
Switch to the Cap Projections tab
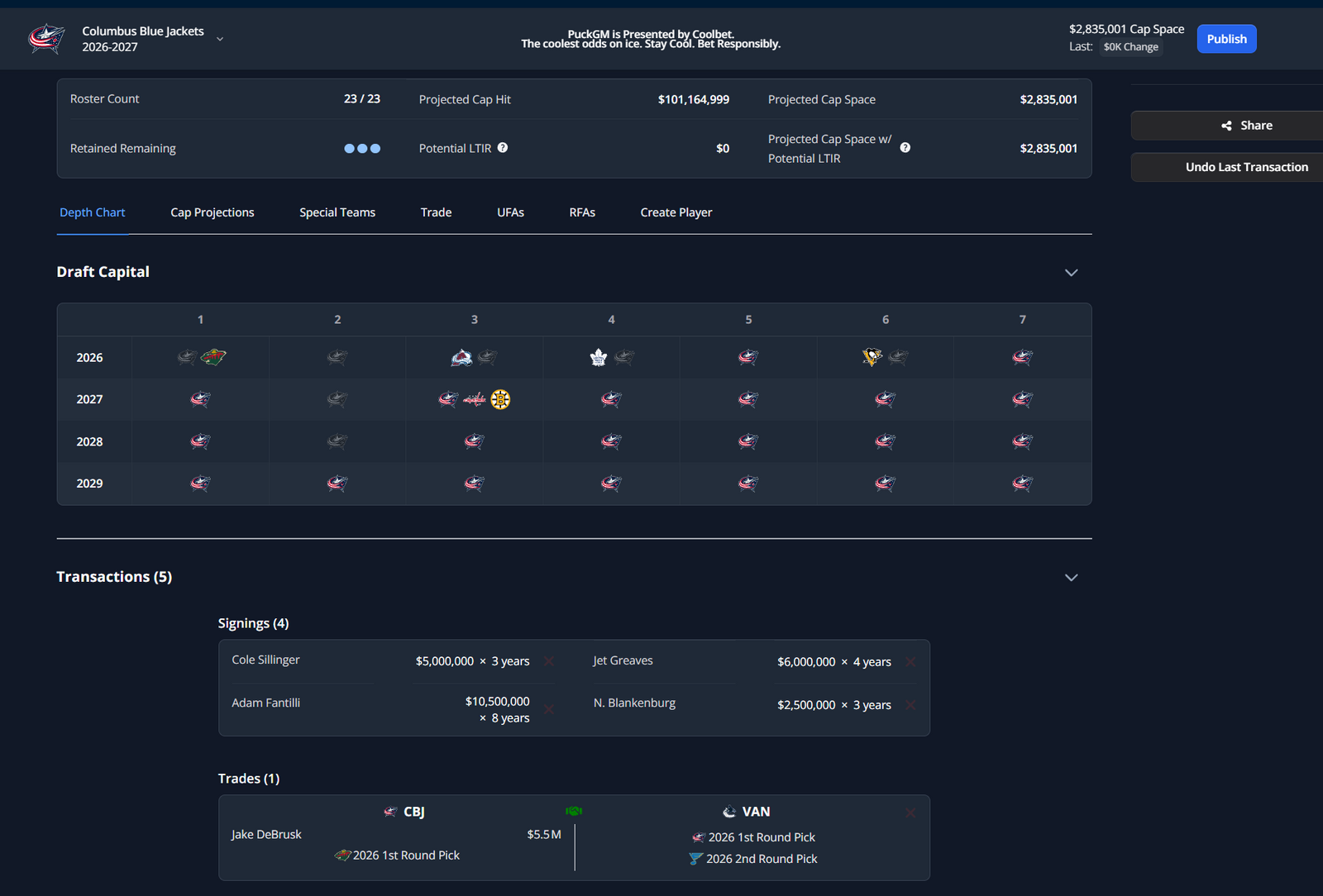(x=213, y=212)
